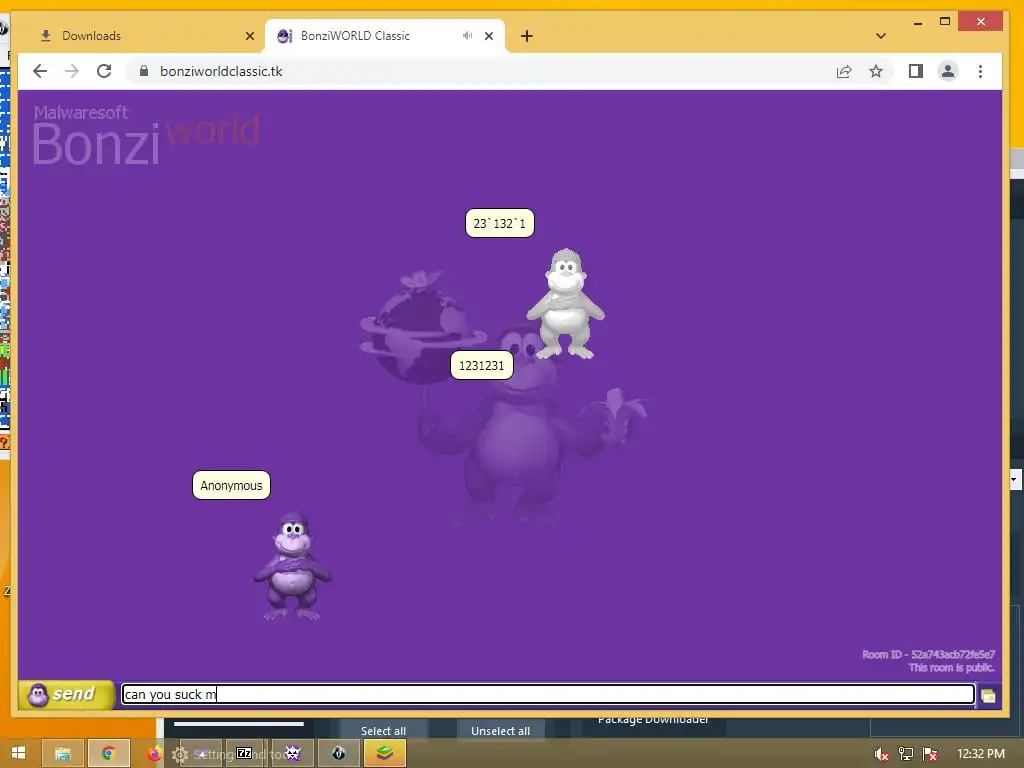Click the bonziworldclassic.tk address bar
Image resolution: width=1024 pixels, height=768 pixels.
click(x=221, y=71)
